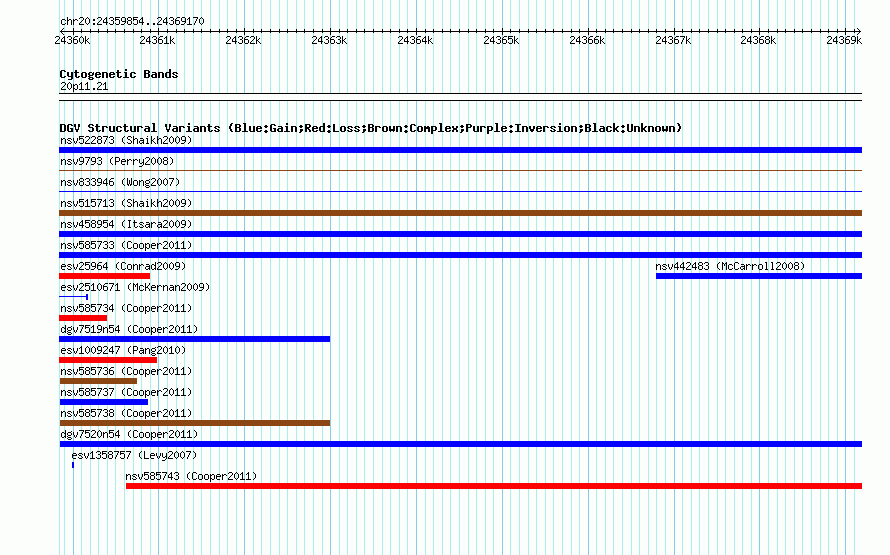Click the thin brown nsv9793 variant line
The image size is (890, 555).
460,170
